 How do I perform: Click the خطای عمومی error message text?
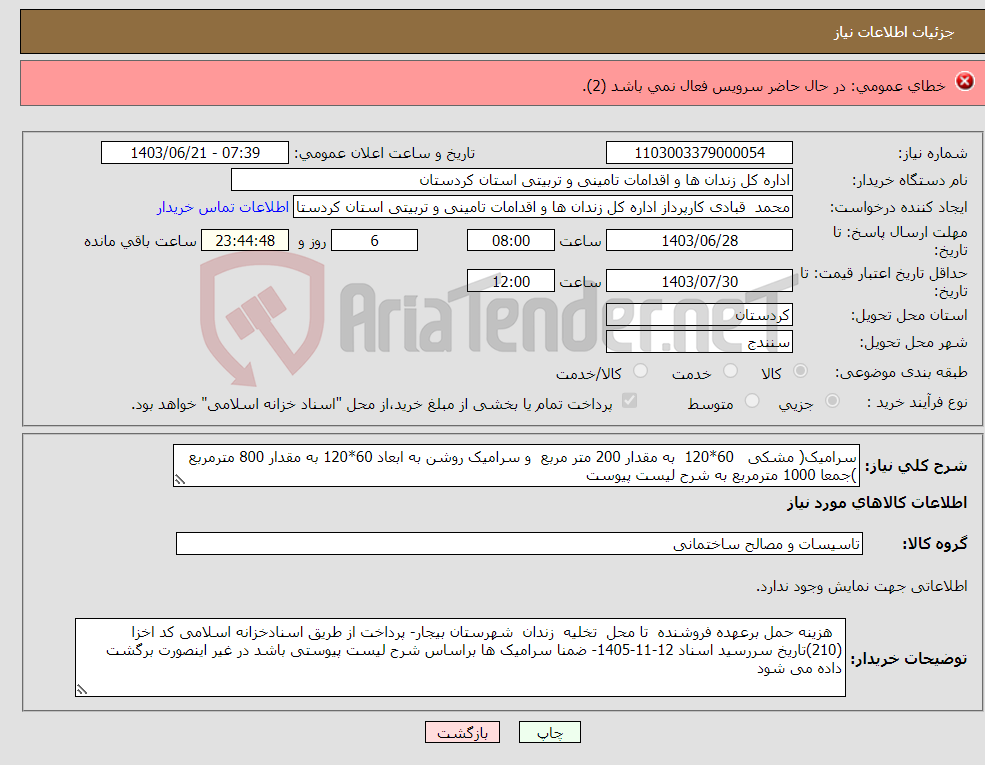pyautogui.click(x=764, y=85)
